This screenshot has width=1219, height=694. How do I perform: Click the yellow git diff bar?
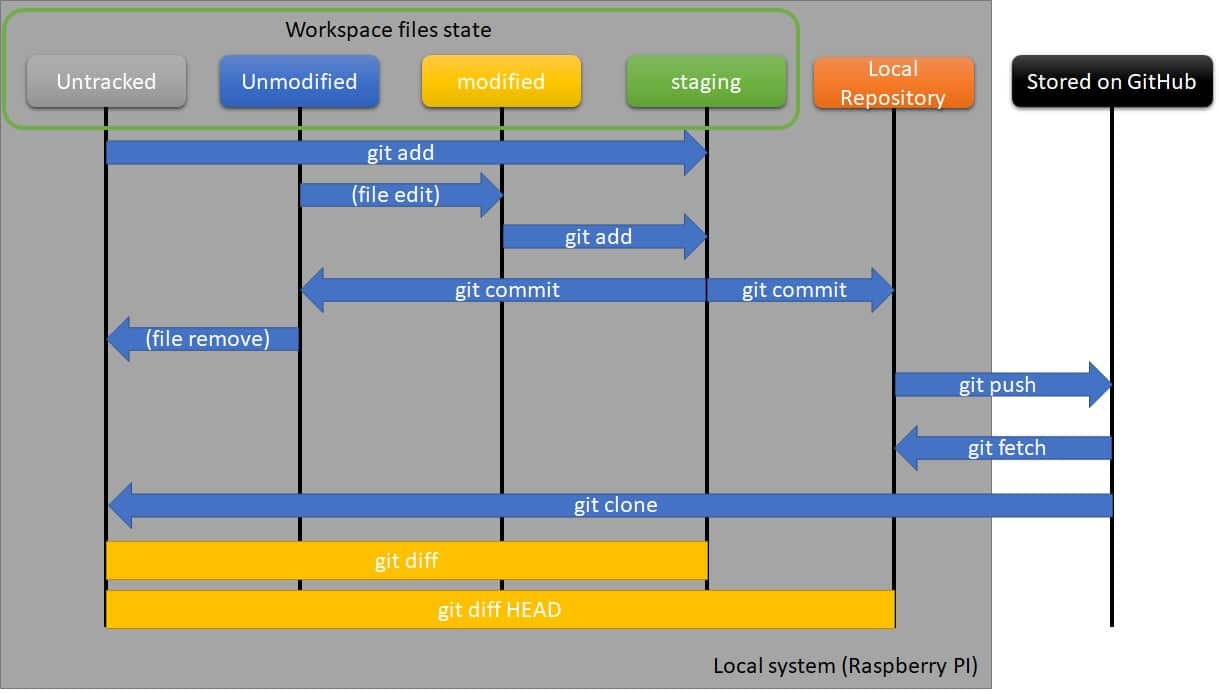tap(405, 561)
